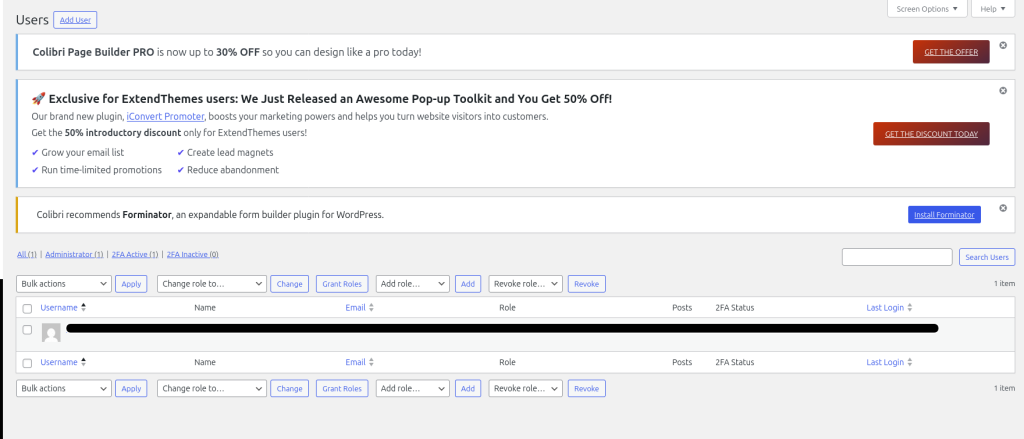Sort by Email in the top header
The height and width of the screenshot is (439, 1024).
click(356, 308)
